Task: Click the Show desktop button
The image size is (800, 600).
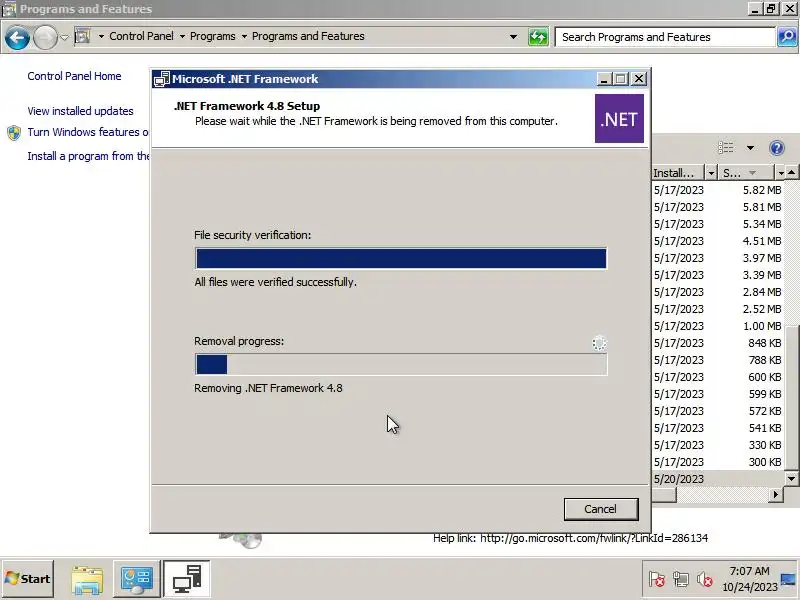Action: (x=789, y=579)
